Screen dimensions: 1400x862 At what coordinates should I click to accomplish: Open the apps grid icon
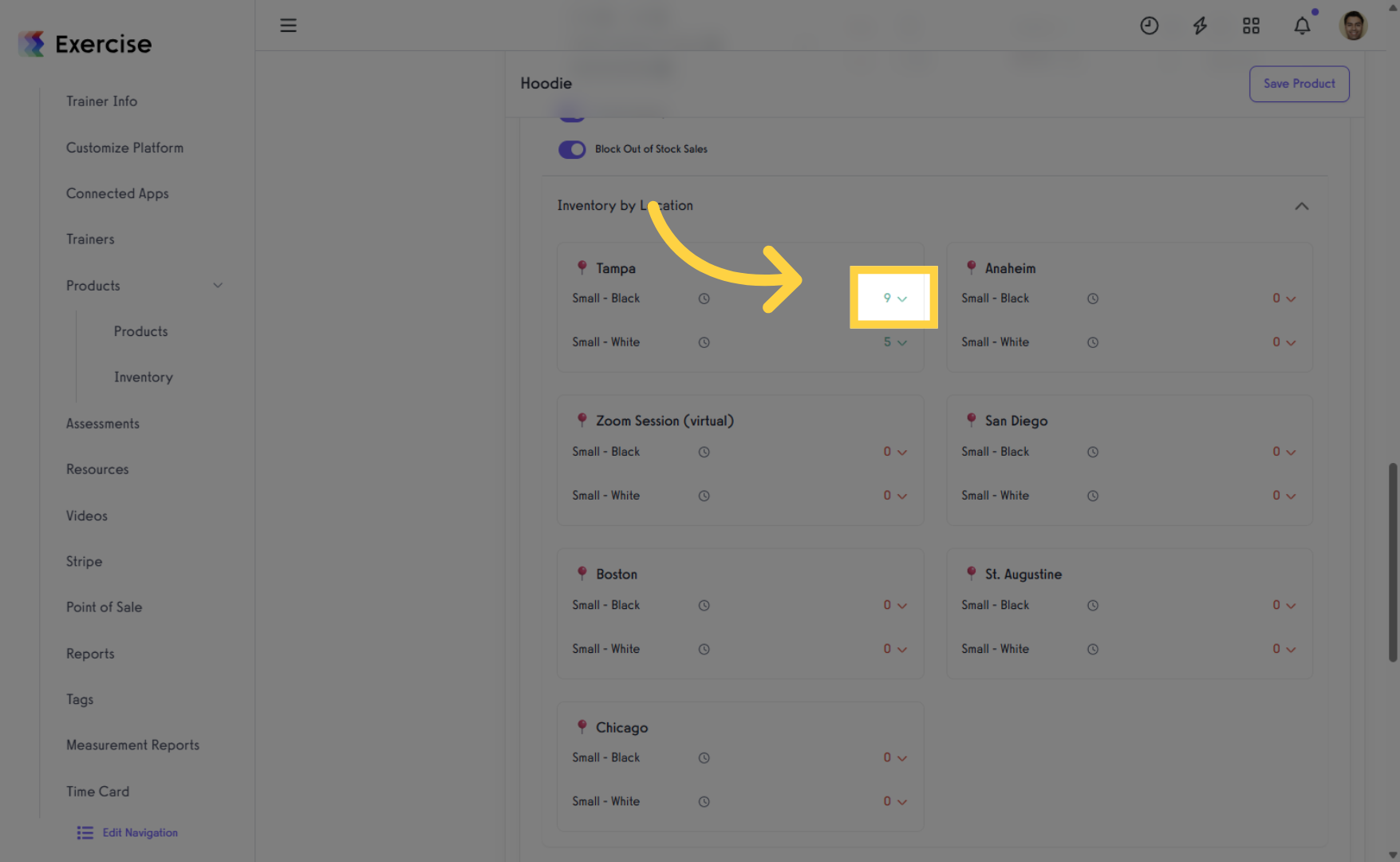[x=1251, y=26]
